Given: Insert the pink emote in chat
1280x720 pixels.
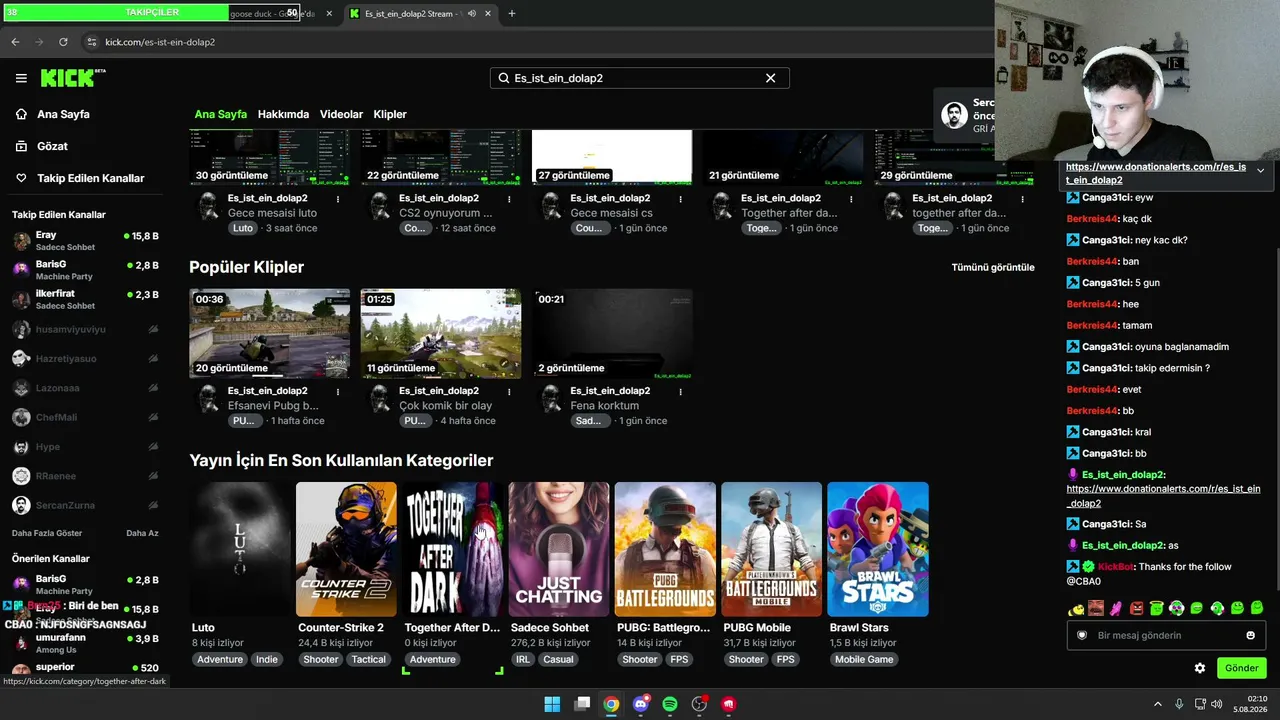Looking at the screenshot, I should (x=1116, y=608).
